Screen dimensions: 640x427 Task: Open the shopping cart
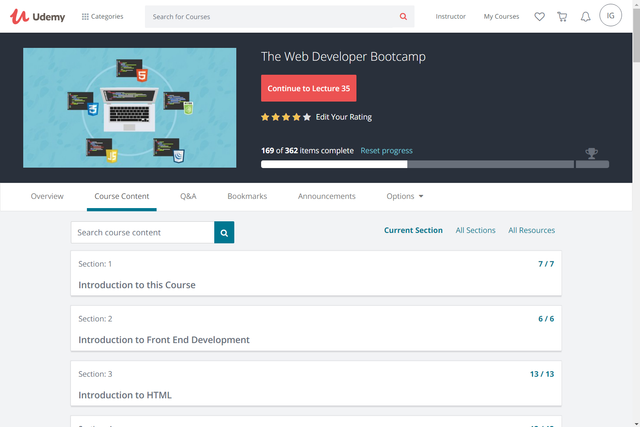pyautogui.click(x=562, y=17)
